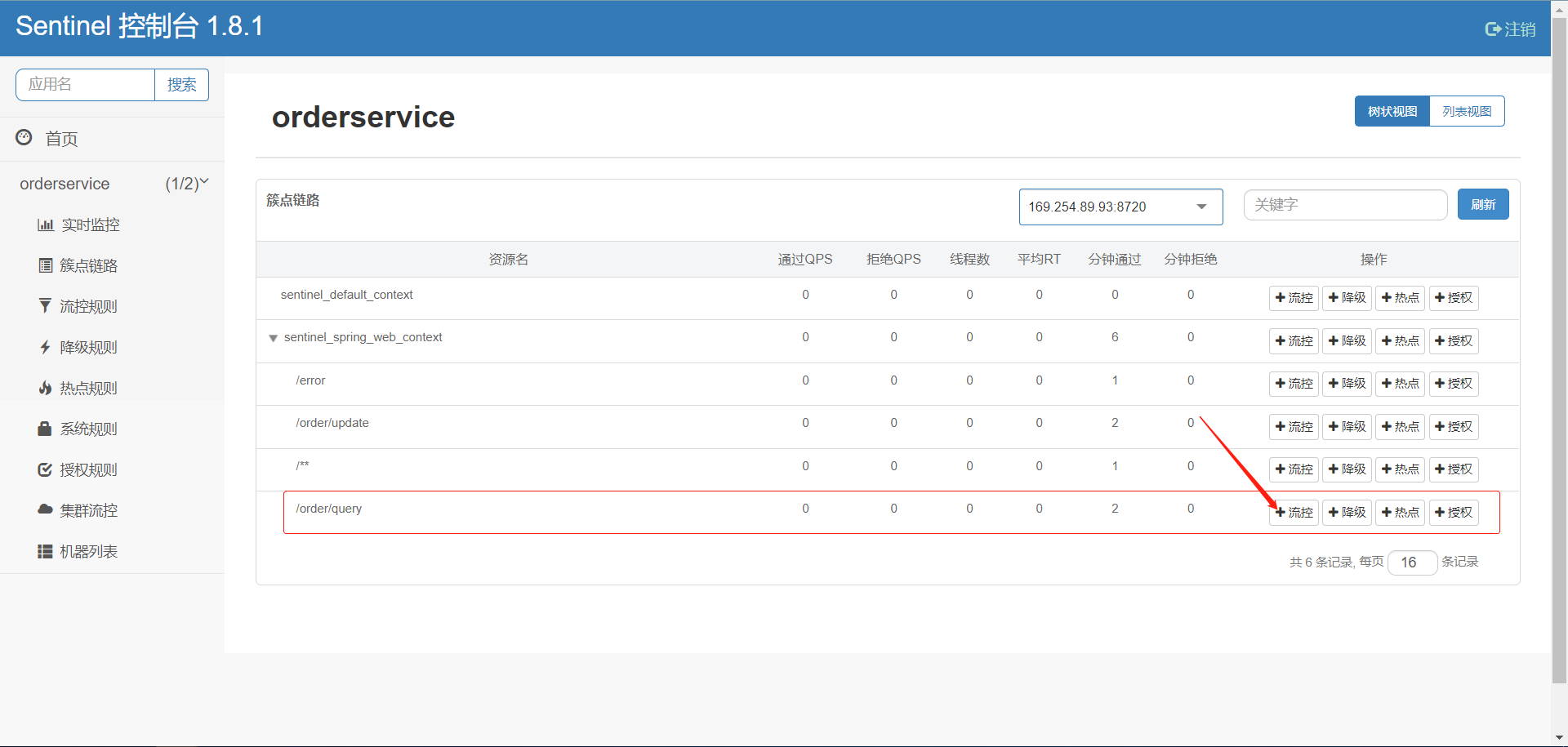The image size is (1568, 747).
Task: Click the logout icon next to 注销
Action: tap(1493, 29)
